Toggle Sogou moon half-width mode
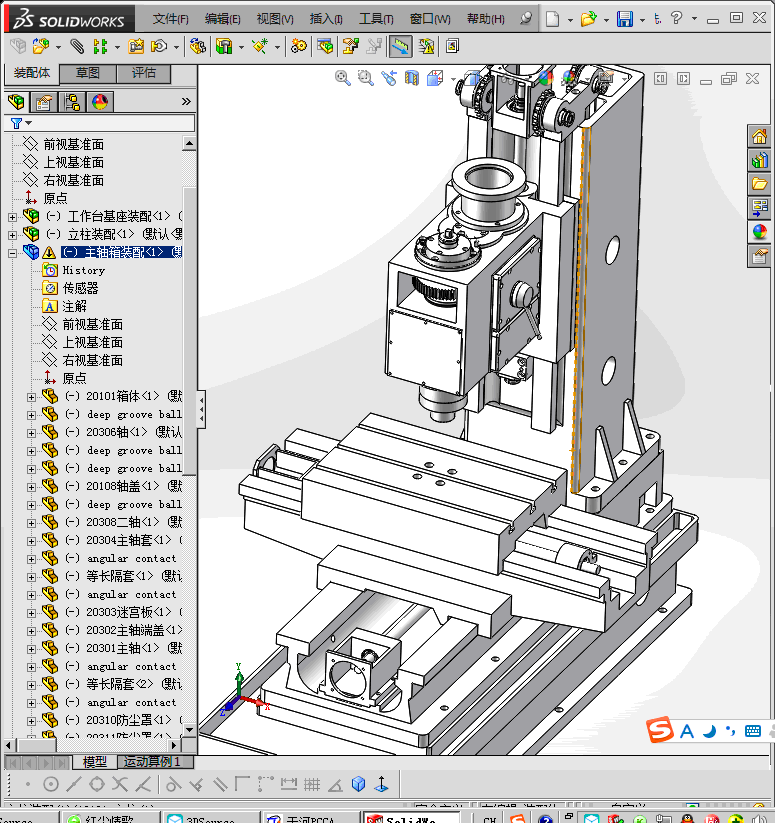The height and width of the screenshot is (823, 775). point(709,731)
